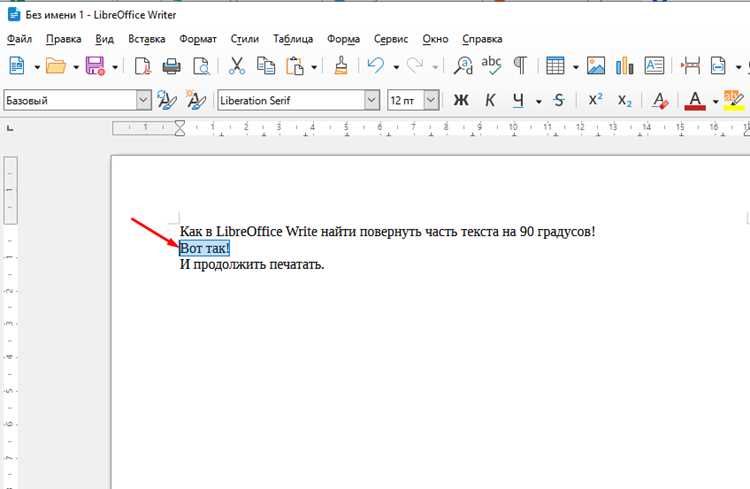
Task: Click the Clear Direct Formatting icon
Action: [x=660, y=100]
